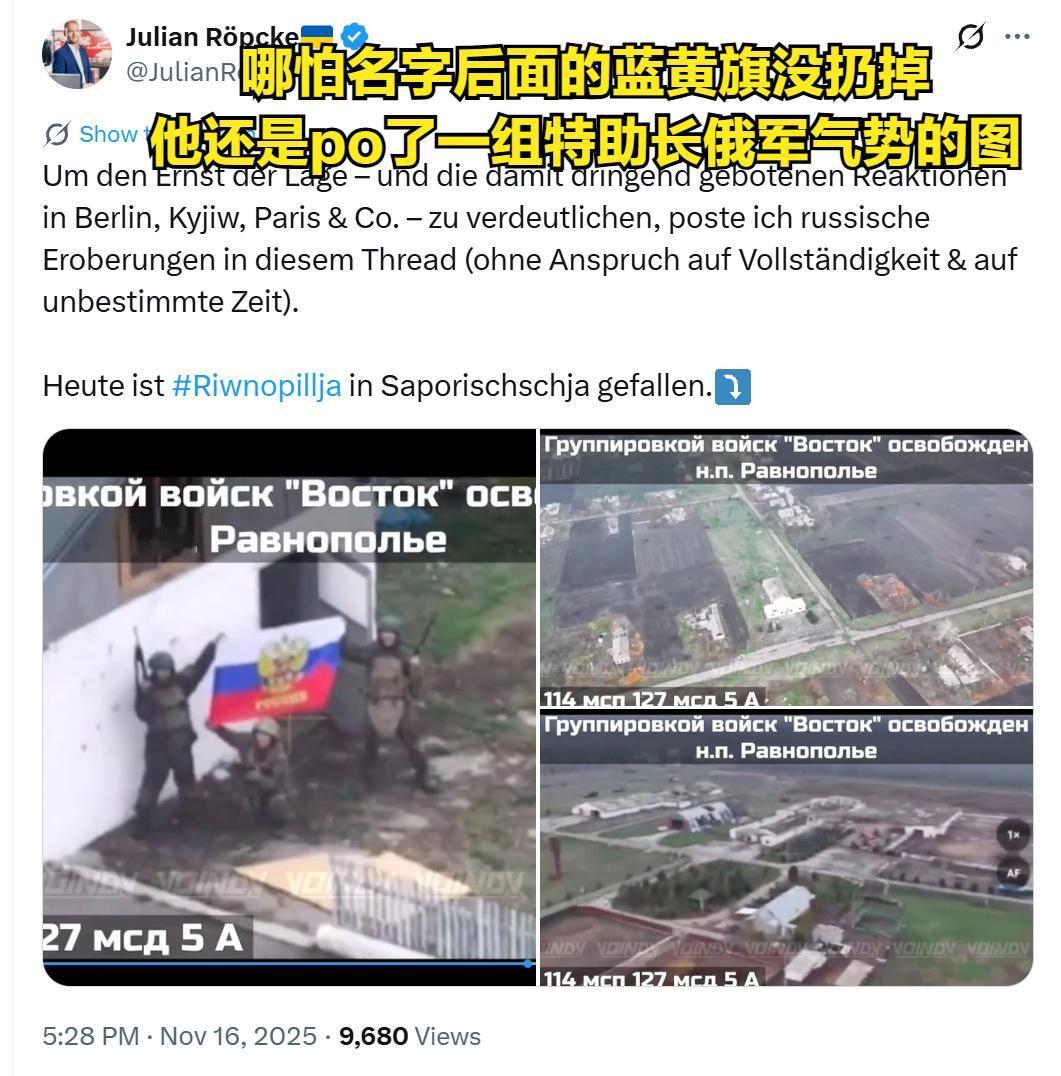This screenshot has height=1076, width=1061.
Task: Click the 9,680 Views count
Action: 410,1036
